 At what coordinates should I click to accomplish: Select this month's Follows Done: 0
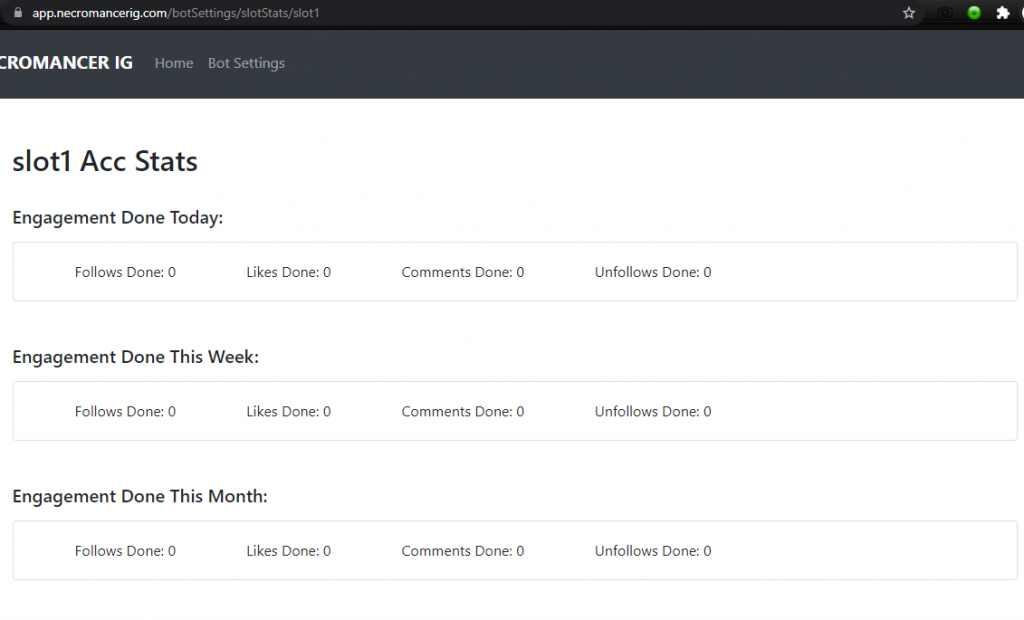pos(125,551)
